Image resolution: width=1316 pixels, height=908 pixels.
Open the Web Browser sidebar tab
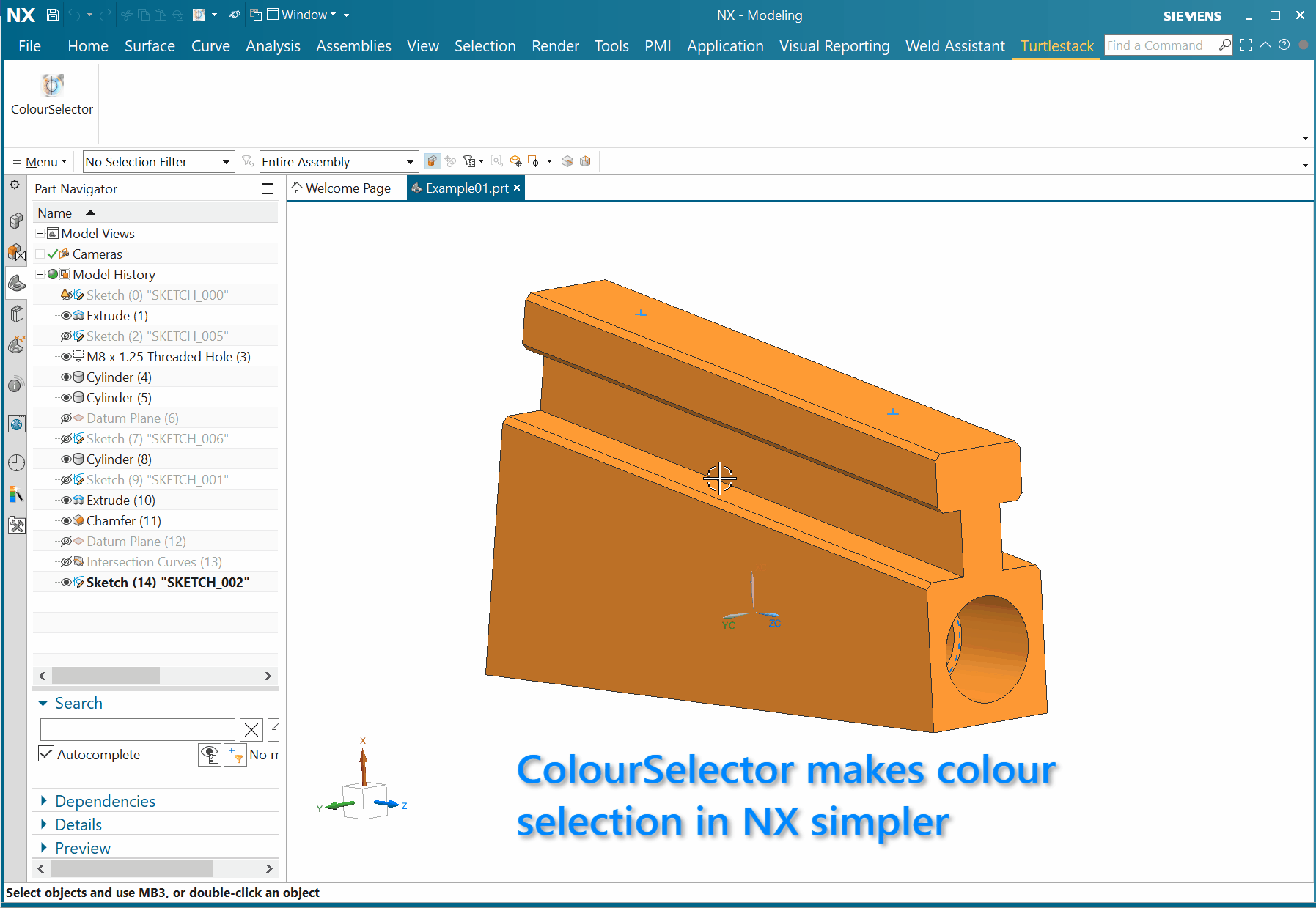coord(16,424)
